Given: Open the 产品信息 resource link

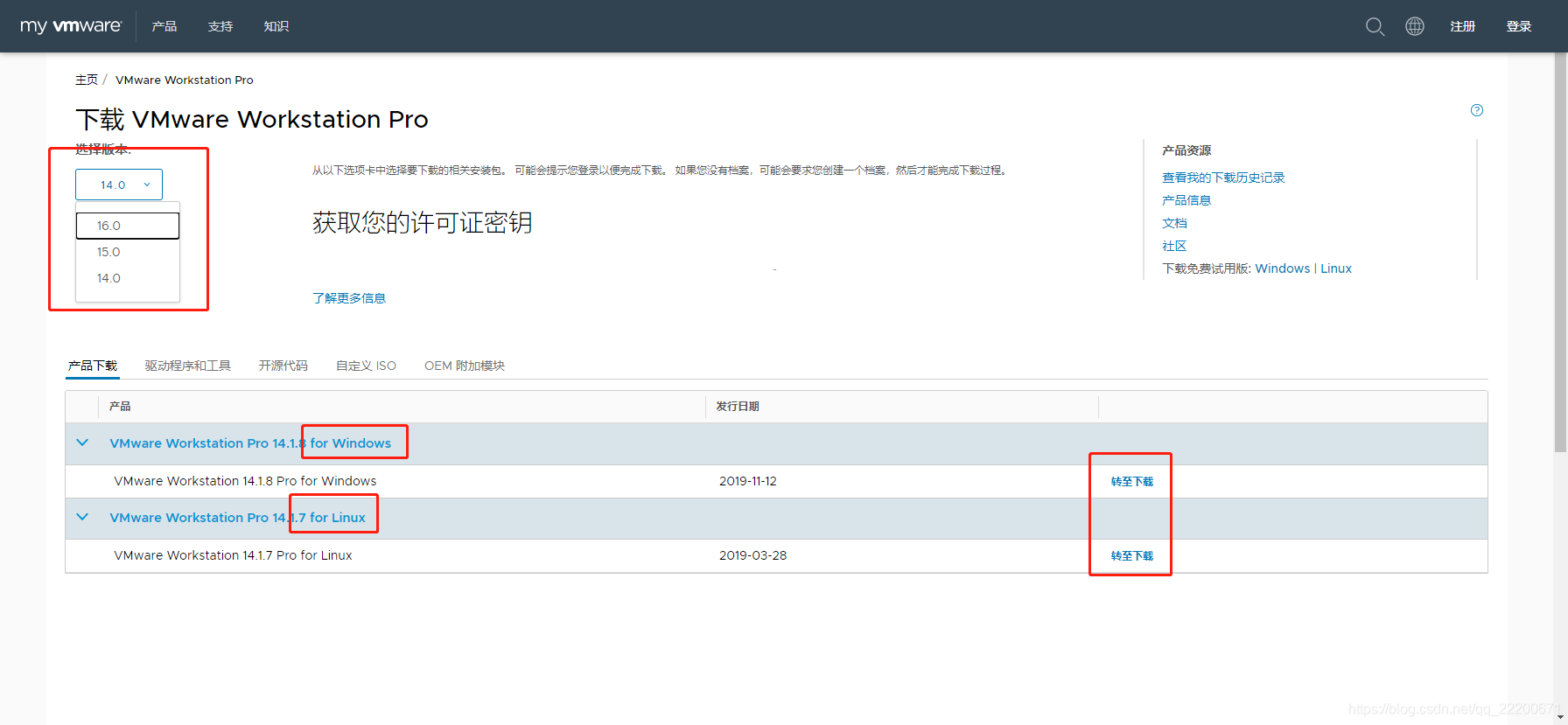Looking at the screenshot, I should coord(1186,200).
